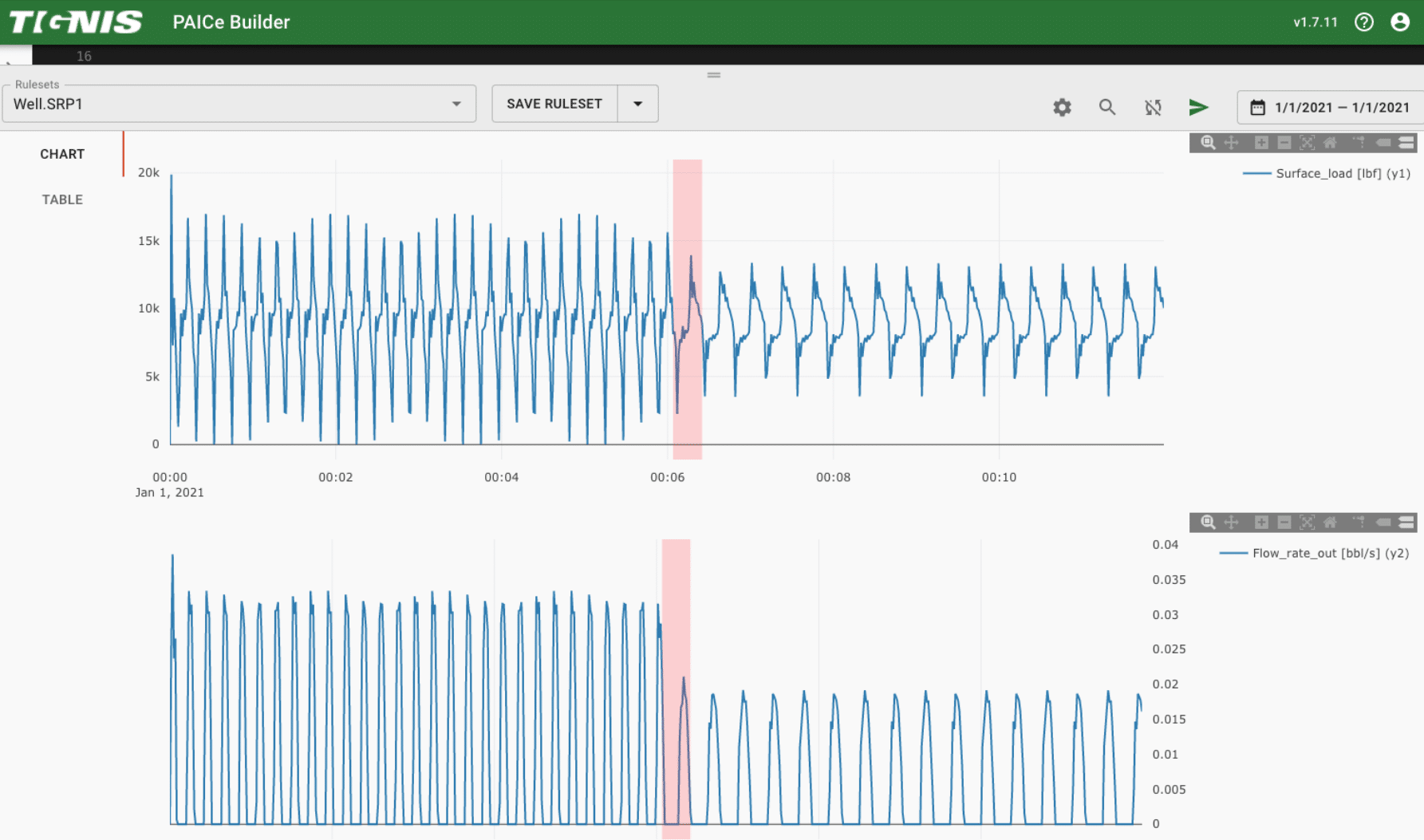Toggle compare data on hover, Flow_rate chart
The width and height of the screenshot is (1424, 840).
coord(1406,523)
